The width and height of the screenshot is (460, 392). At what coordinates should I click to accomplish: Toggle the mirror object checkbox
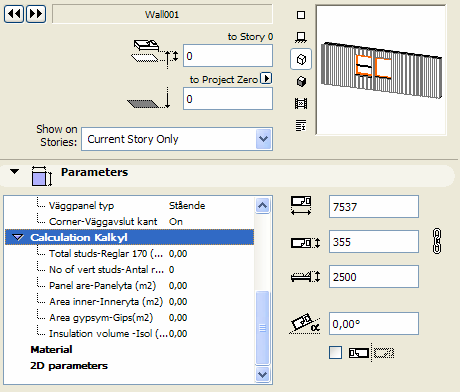click(335, 352)
